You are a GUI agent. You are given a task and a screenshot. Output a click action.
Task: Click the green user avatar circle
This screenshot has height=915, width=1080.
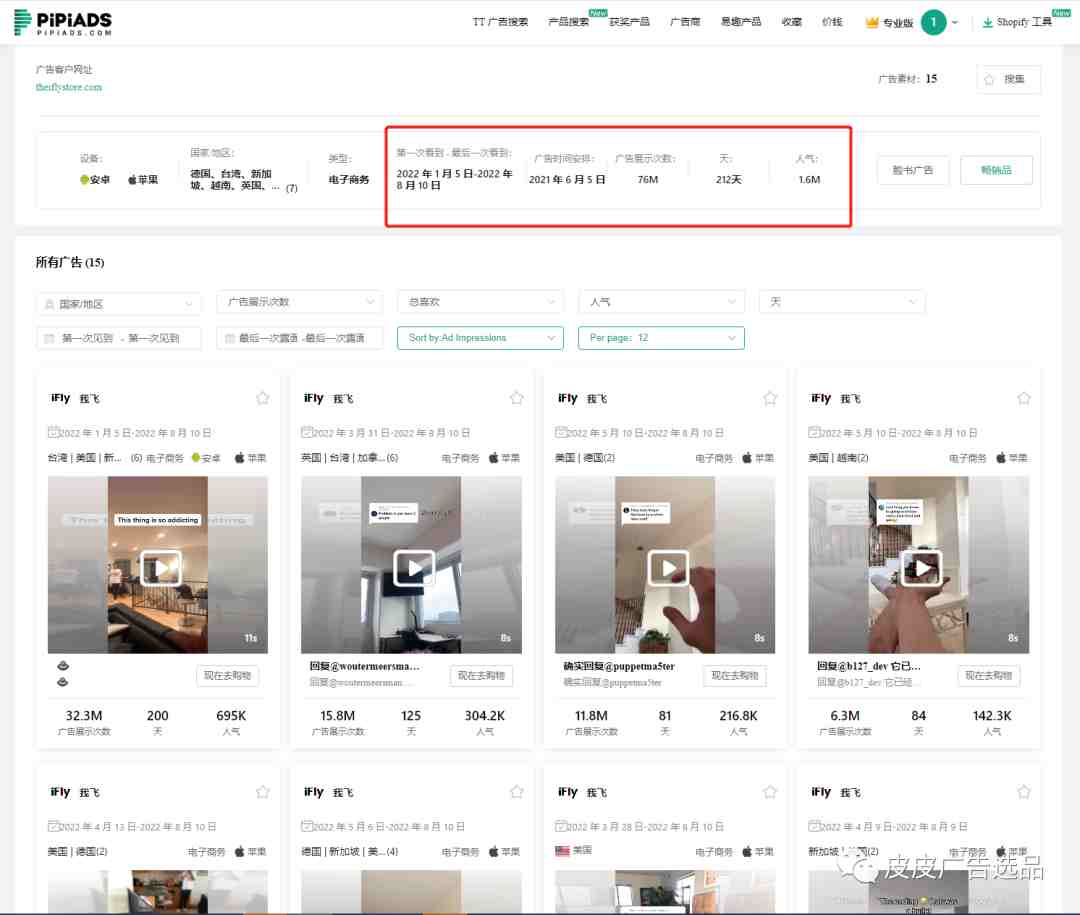[933, 22]
